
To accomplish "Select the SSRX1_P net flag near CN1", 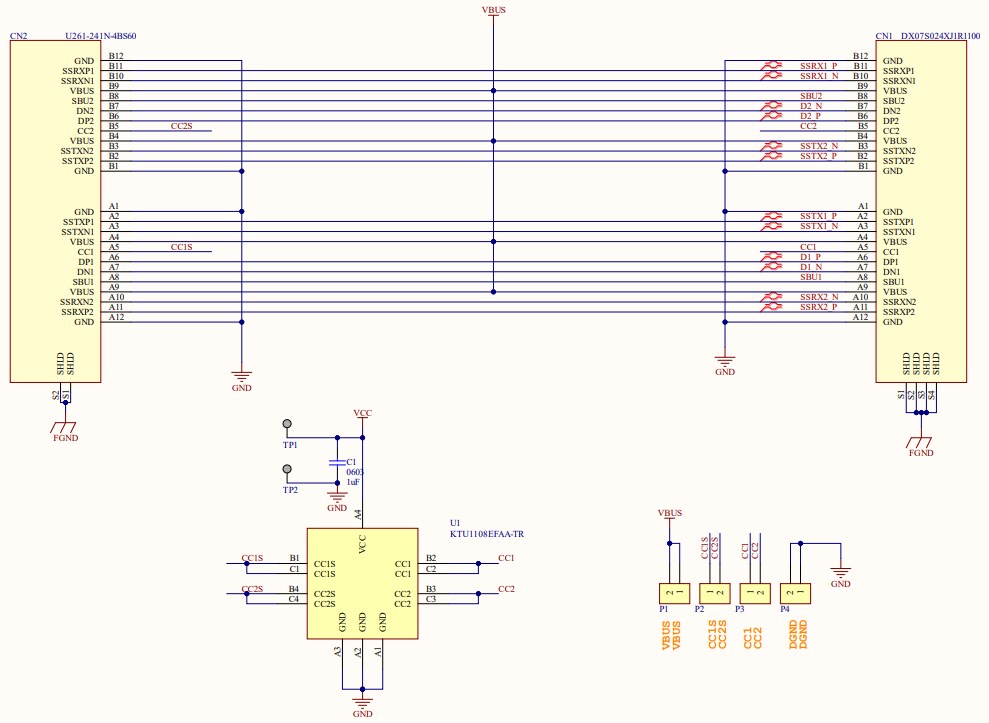I will pos(816,64).
